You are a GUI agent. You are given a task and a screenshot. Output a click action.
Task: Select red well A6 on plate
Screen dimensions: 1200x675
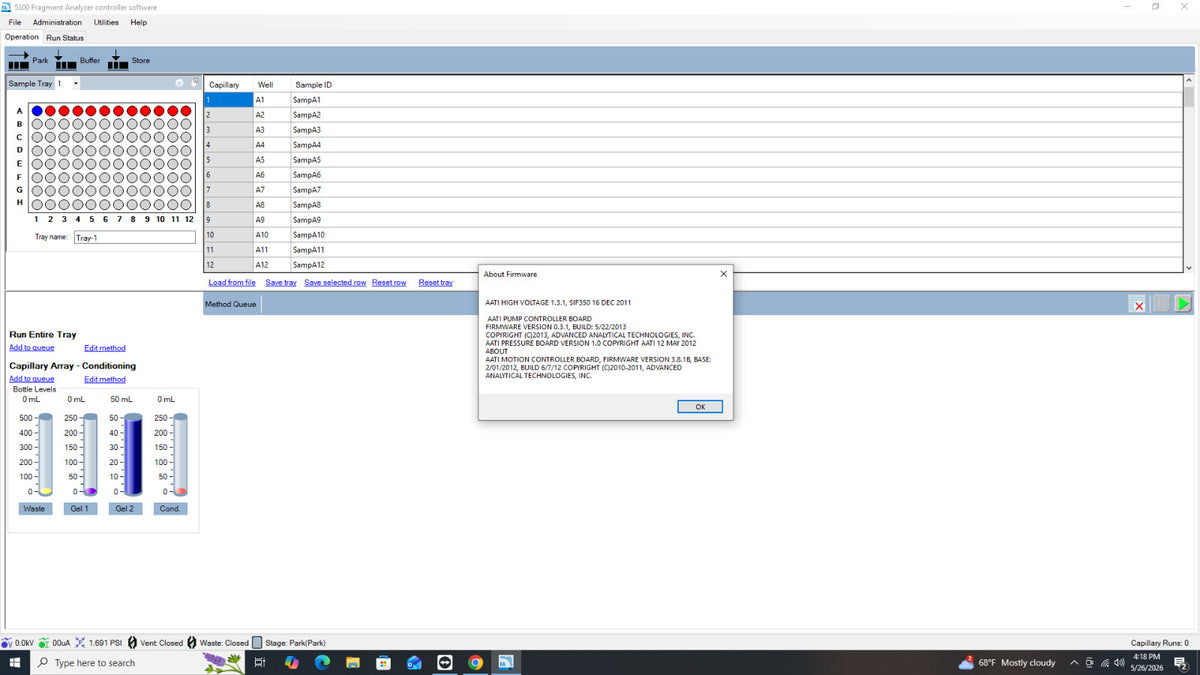(105, 111)
